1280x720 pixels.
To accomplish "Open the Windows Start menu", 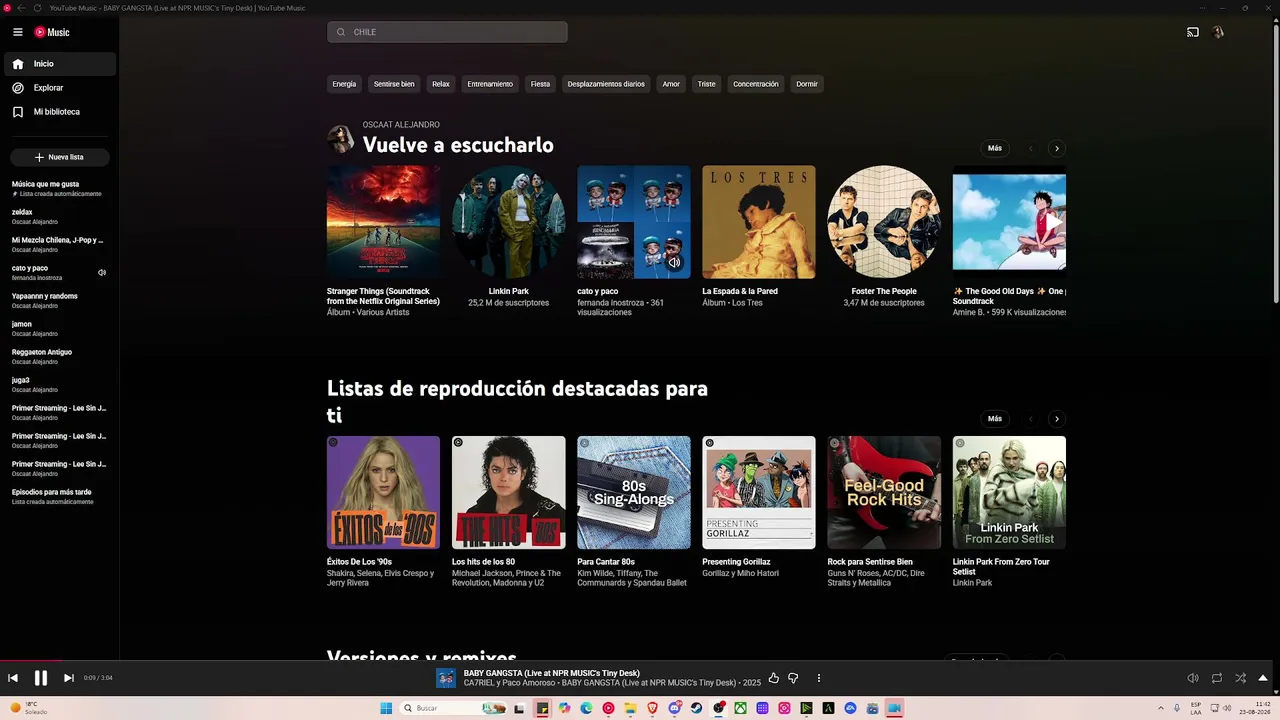I will pyautogui.click(x=386, y=708).
